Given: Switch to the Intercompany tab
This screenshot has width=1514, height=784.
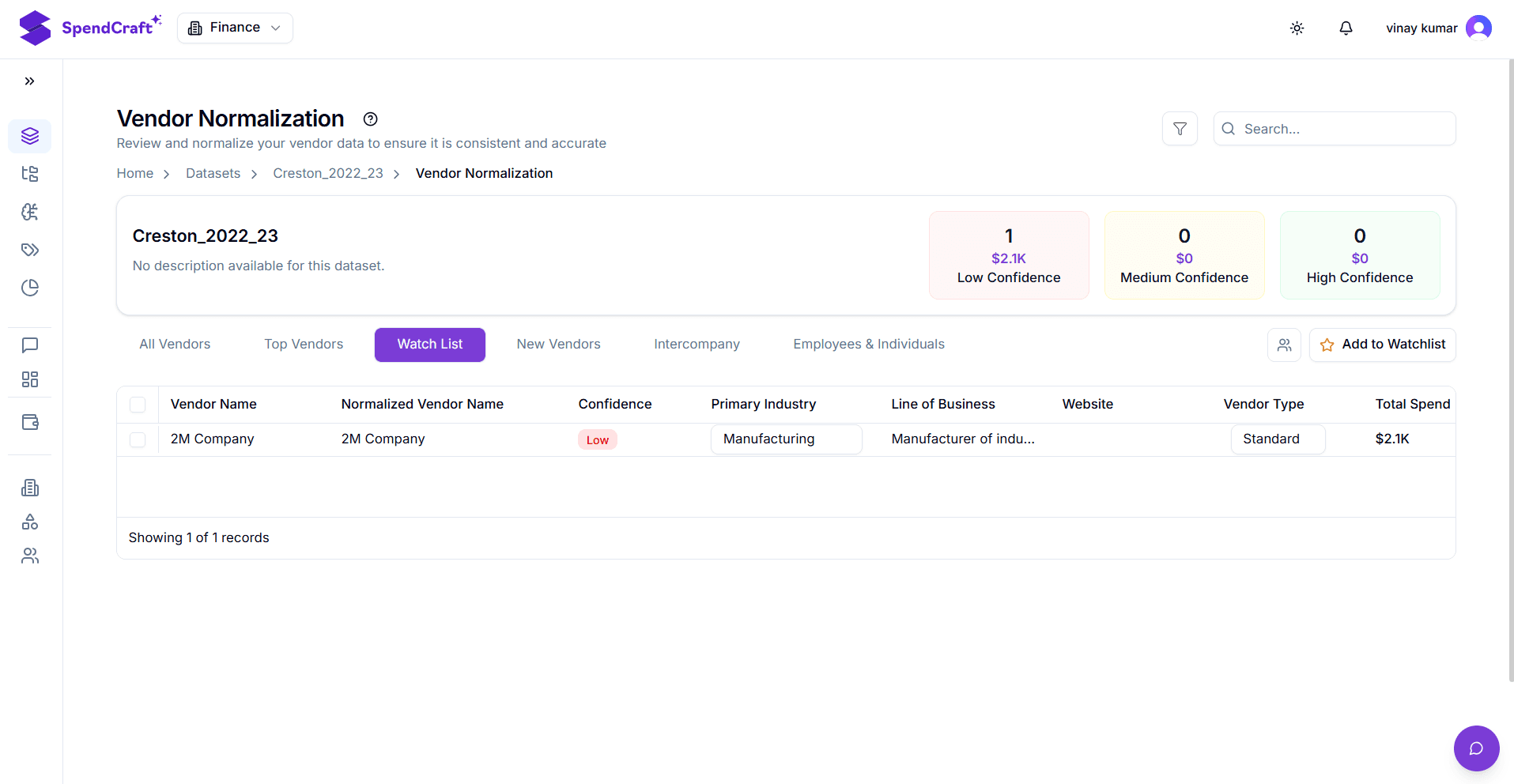Looking at the screenshot, I should [x=697, y=345].
